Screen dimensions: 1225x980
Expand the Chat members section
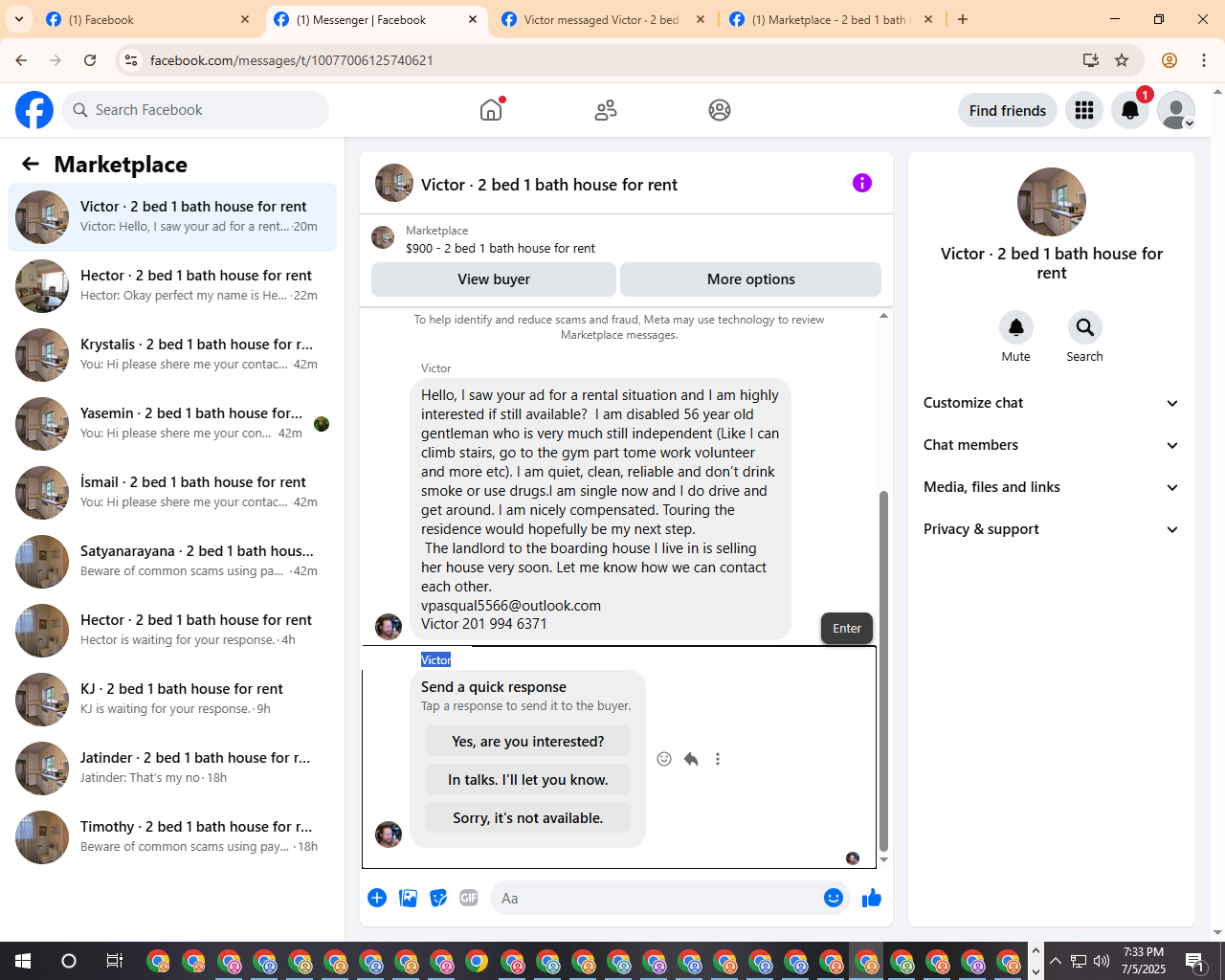(1052, 445)
